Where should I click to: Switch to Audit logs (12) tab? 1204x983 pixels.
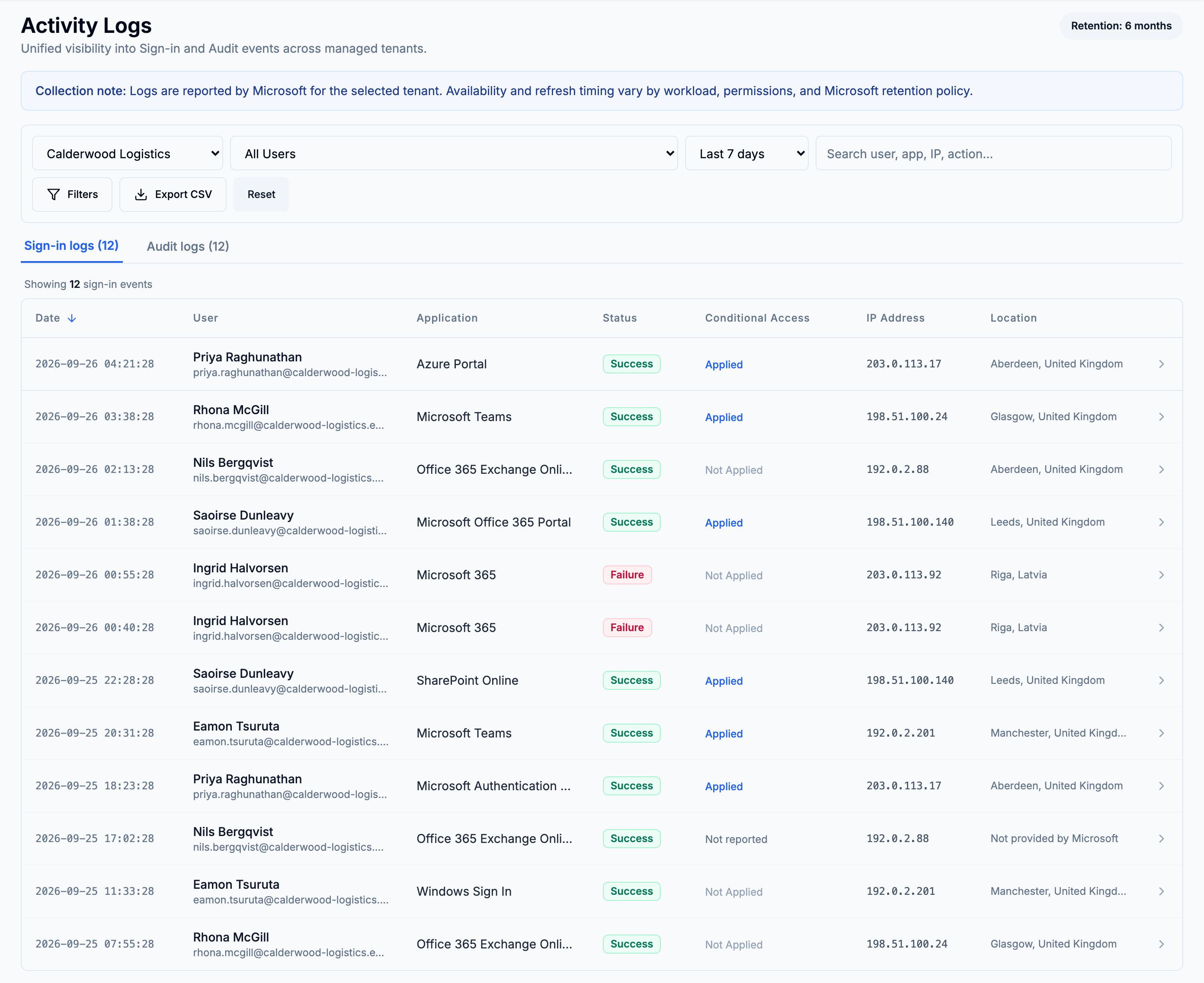click(x=188, y=246)
